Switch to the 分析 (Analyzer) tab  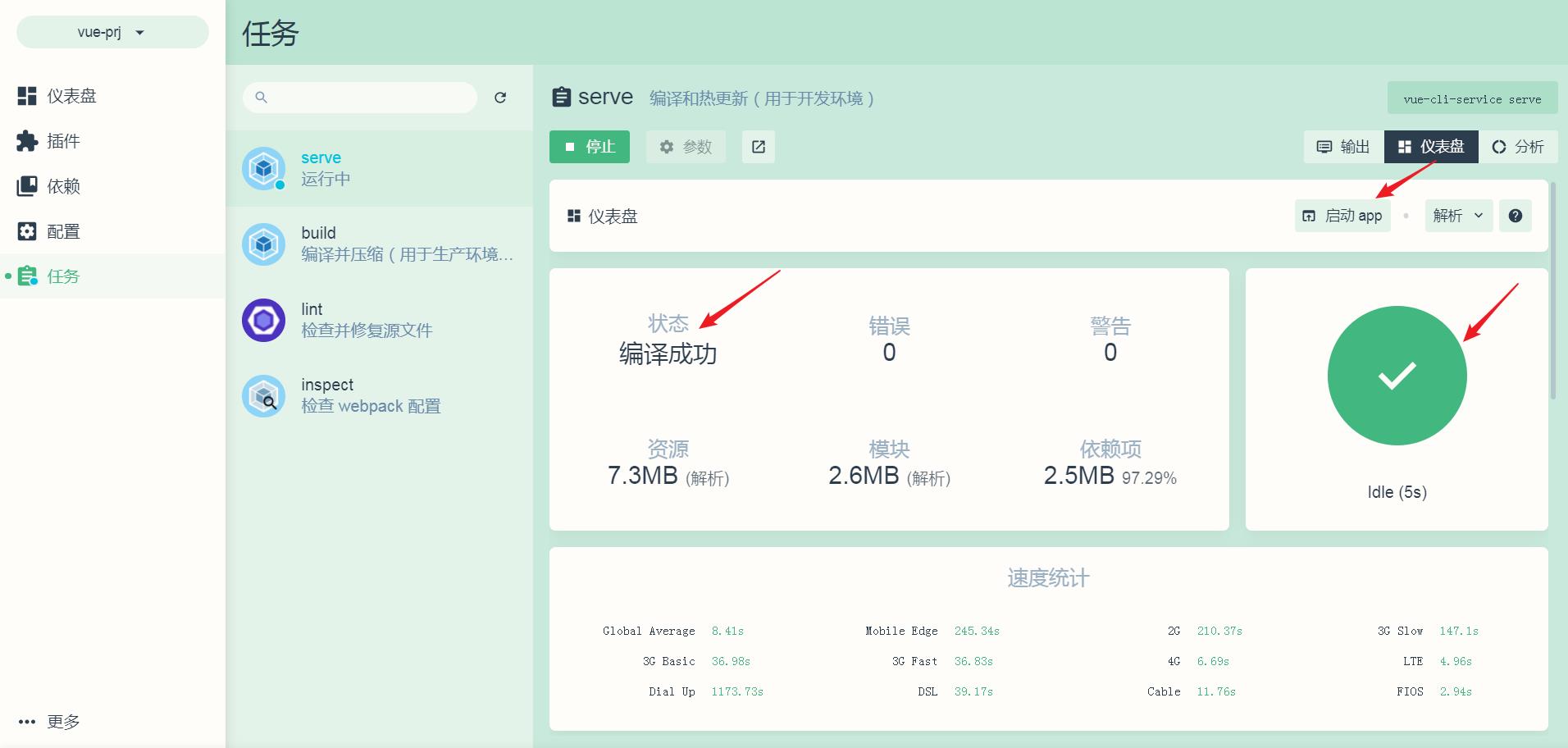[1518, 147]
